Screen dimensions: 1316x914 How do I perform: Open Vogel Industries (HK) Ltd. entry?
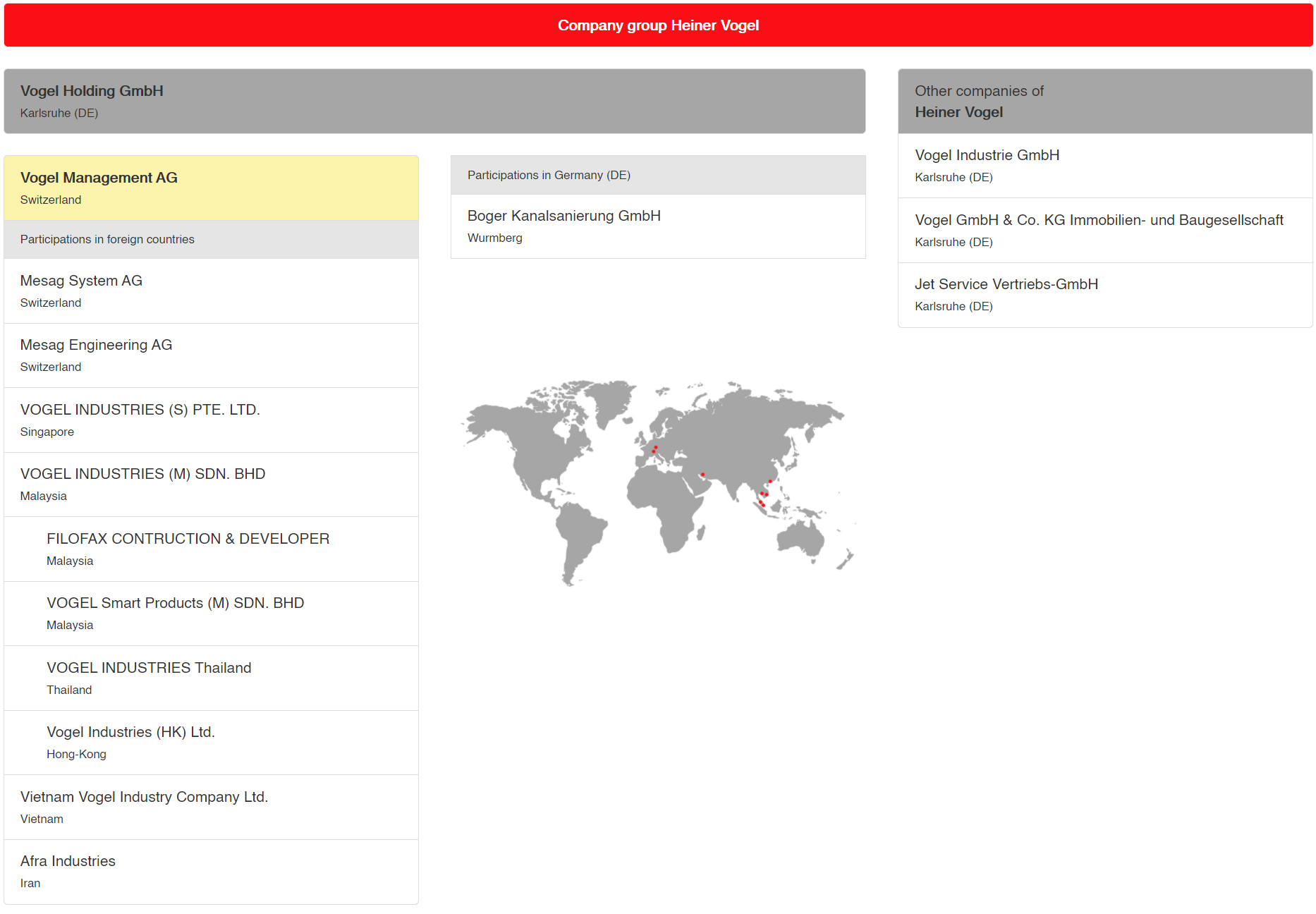[130, 732]
